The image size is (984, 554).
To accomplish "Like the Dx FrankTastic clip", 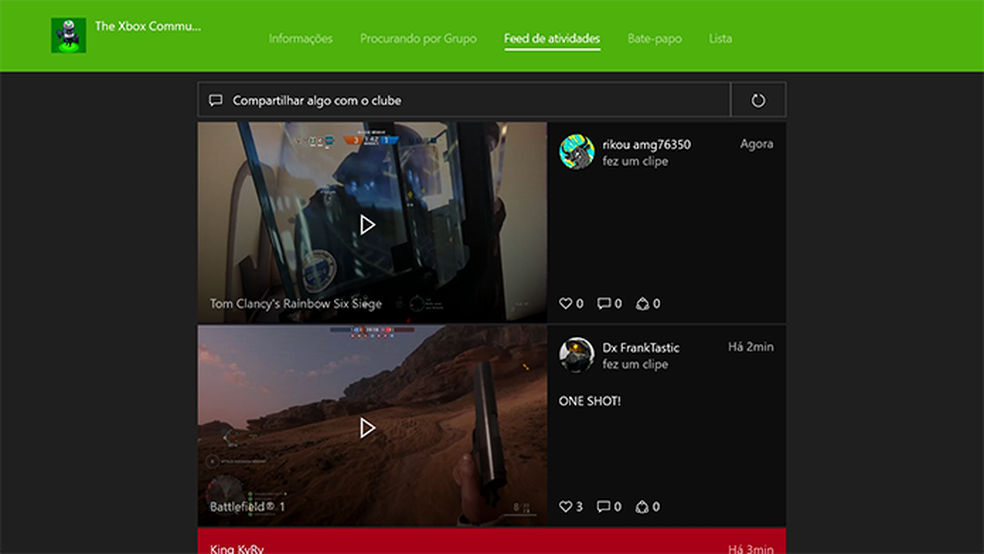I will point(565,506).
